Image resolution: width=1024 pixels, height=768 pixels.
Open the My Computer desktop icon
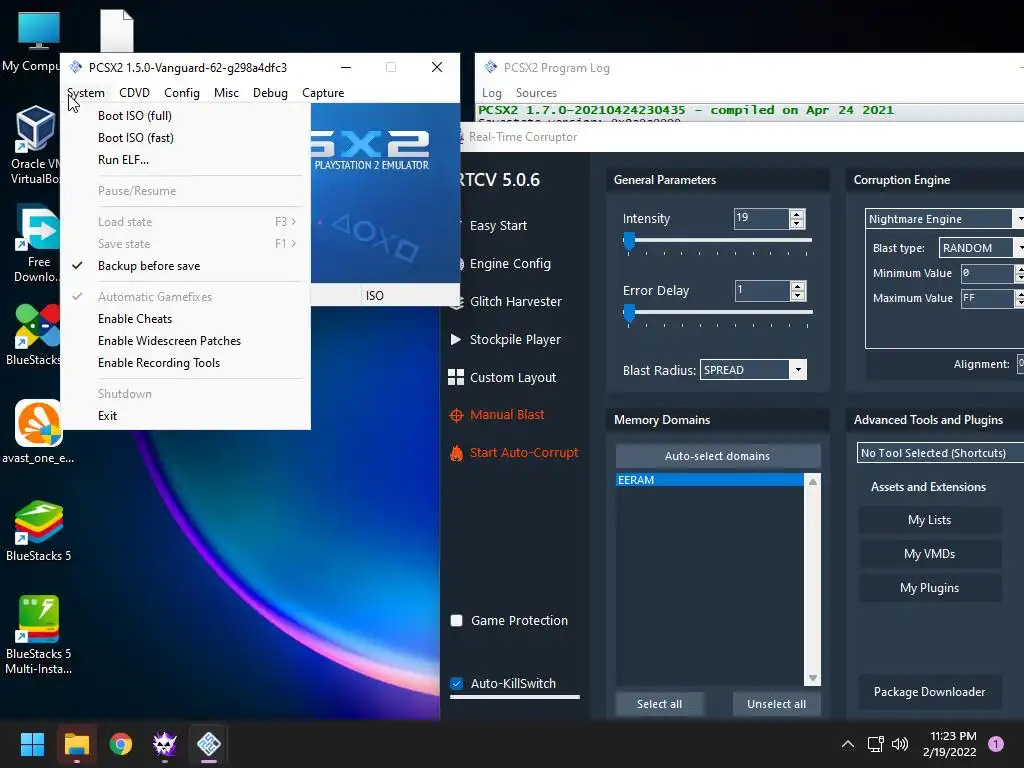click(38, 40)
